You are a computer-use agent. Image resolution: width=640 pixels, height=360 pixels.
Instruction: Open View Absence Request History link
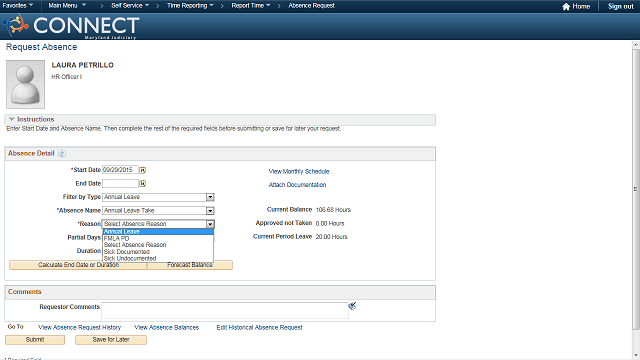80,327
